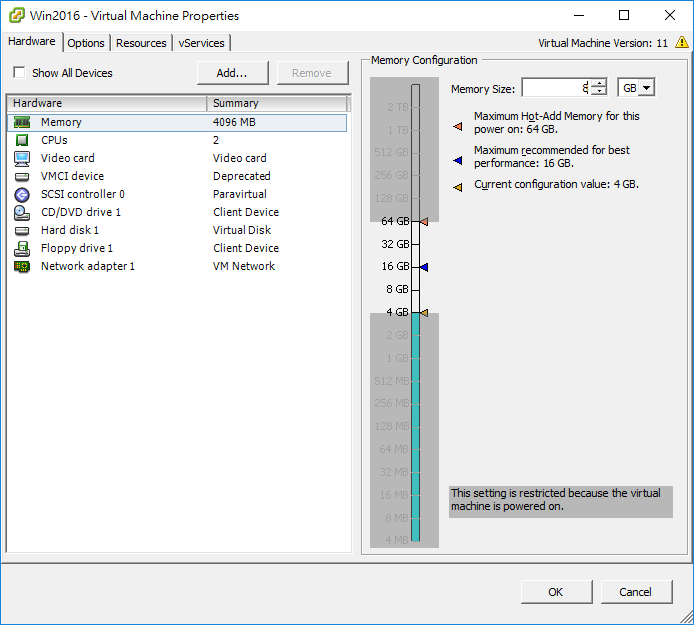Image resolution: width=694 pixels, height=625 pixels.
Task: Click the Video card monitor icon
Action: pos(22,158)
